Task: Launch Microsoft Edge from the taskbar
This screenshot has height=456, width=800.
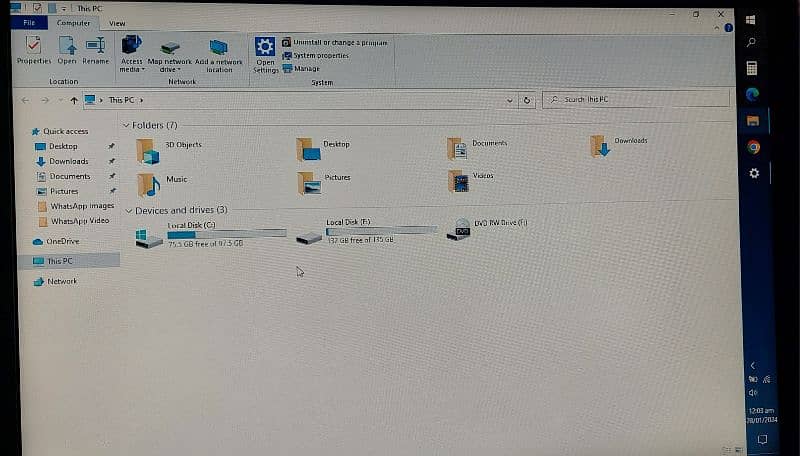Action: (753, 94)
